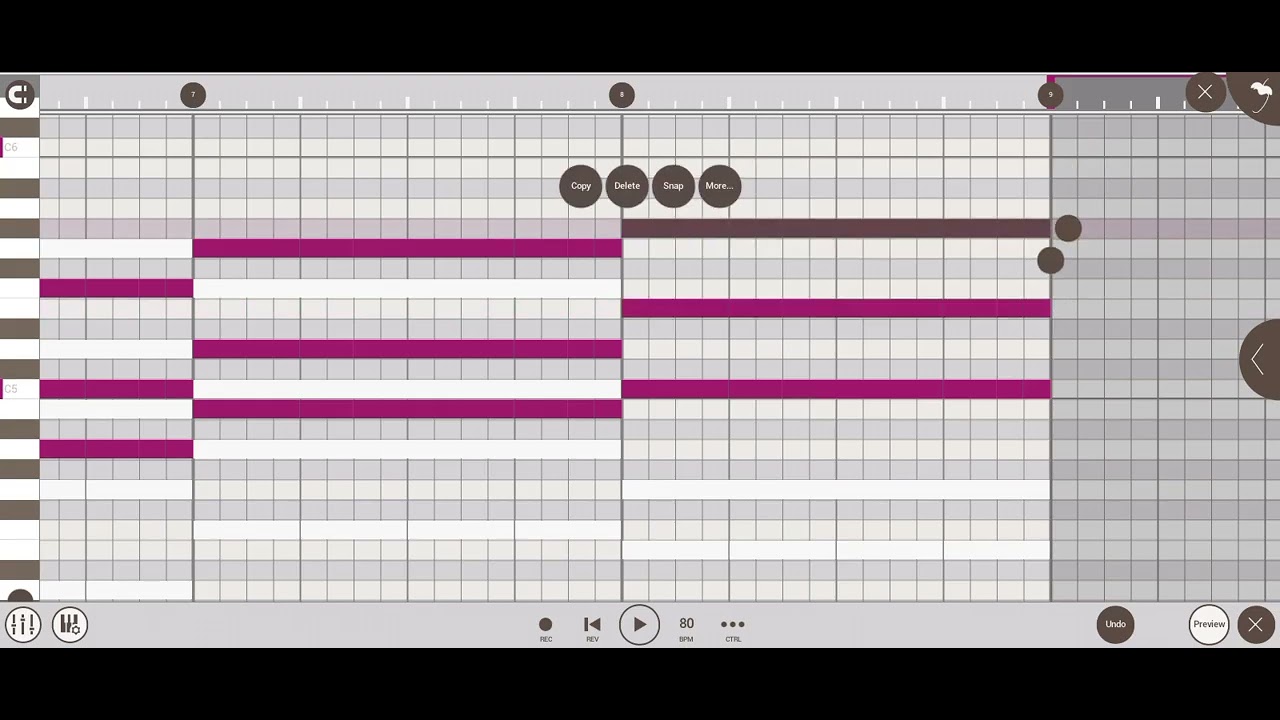Screen dimensions: 1280x720
Task: Select the B4 note in bar 7
Action: click(407, 409)
